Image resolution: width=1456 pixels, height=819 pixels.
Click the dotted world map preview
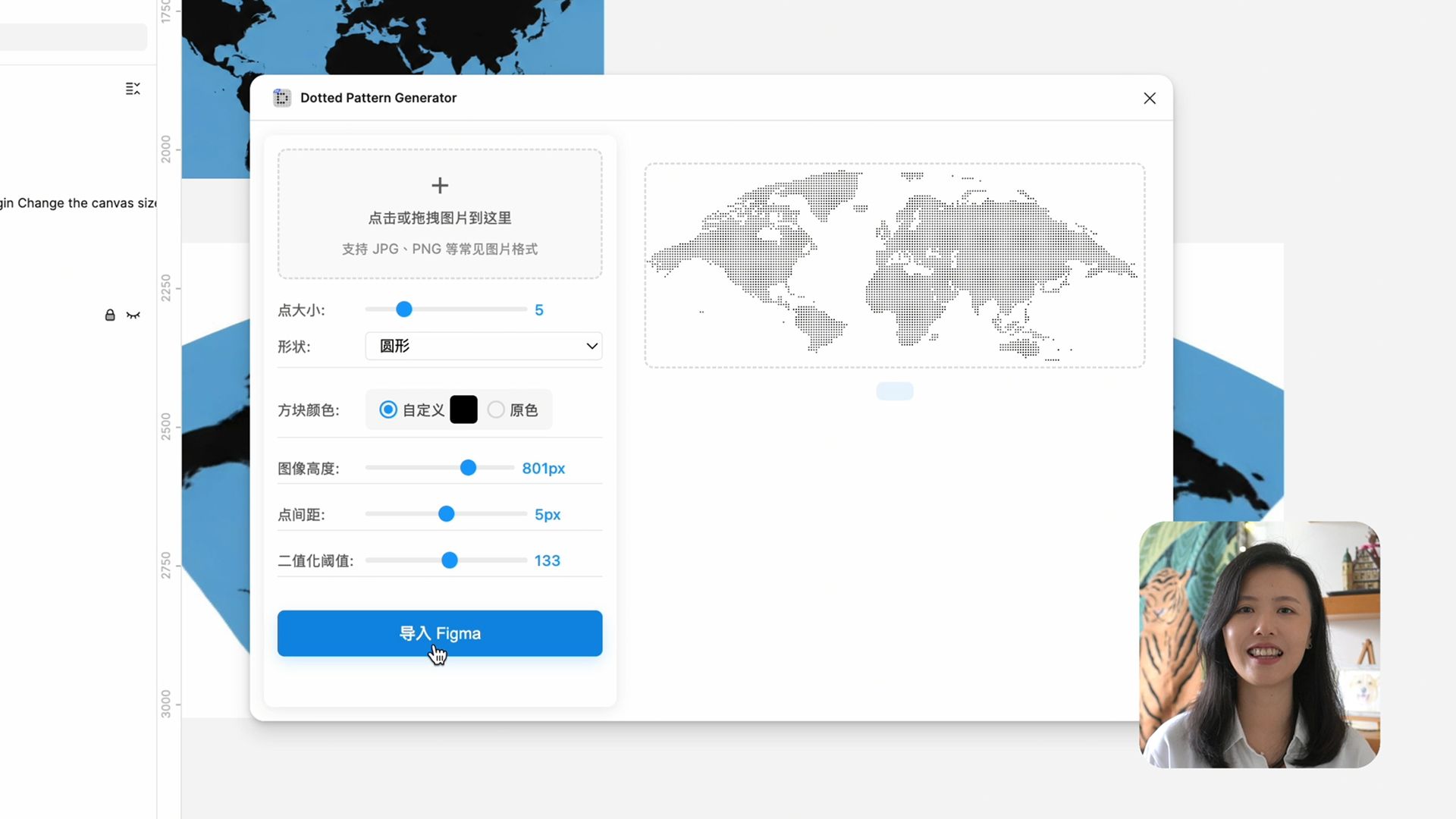click(895, 265)
